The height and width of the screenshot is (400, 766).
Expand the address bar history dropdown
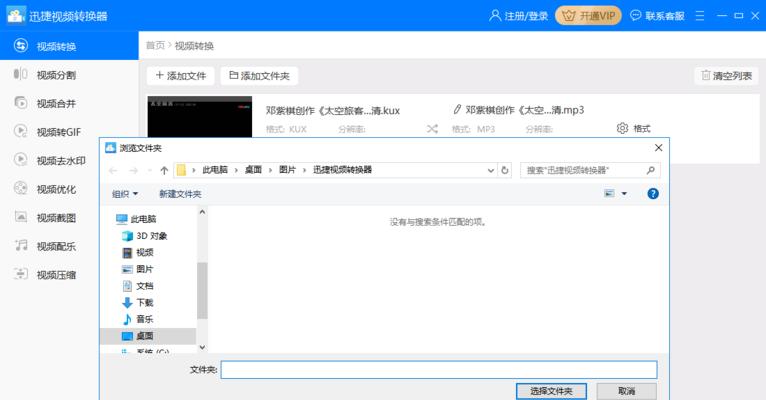[x=490, y=170]
